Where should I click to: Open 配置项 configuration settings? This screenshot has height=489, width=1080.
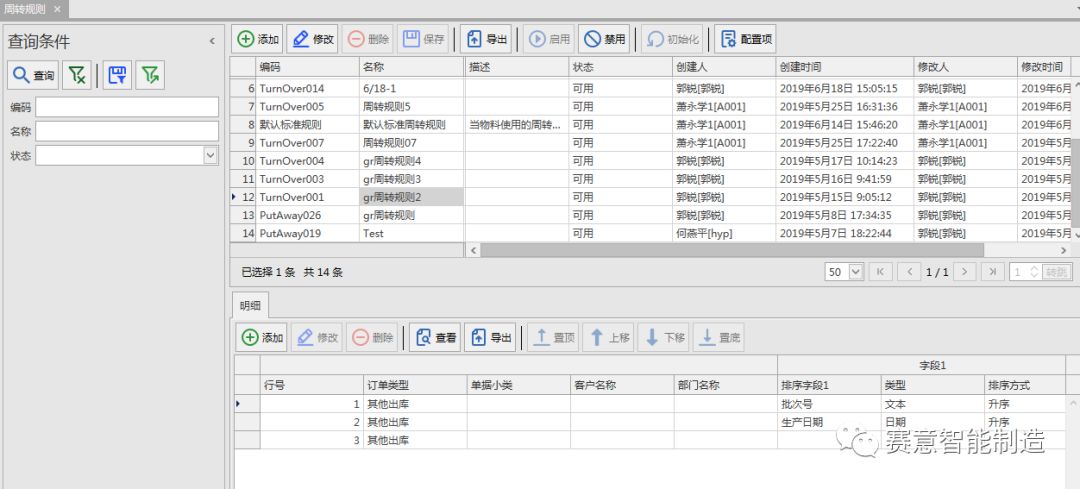tap(745, 40)
